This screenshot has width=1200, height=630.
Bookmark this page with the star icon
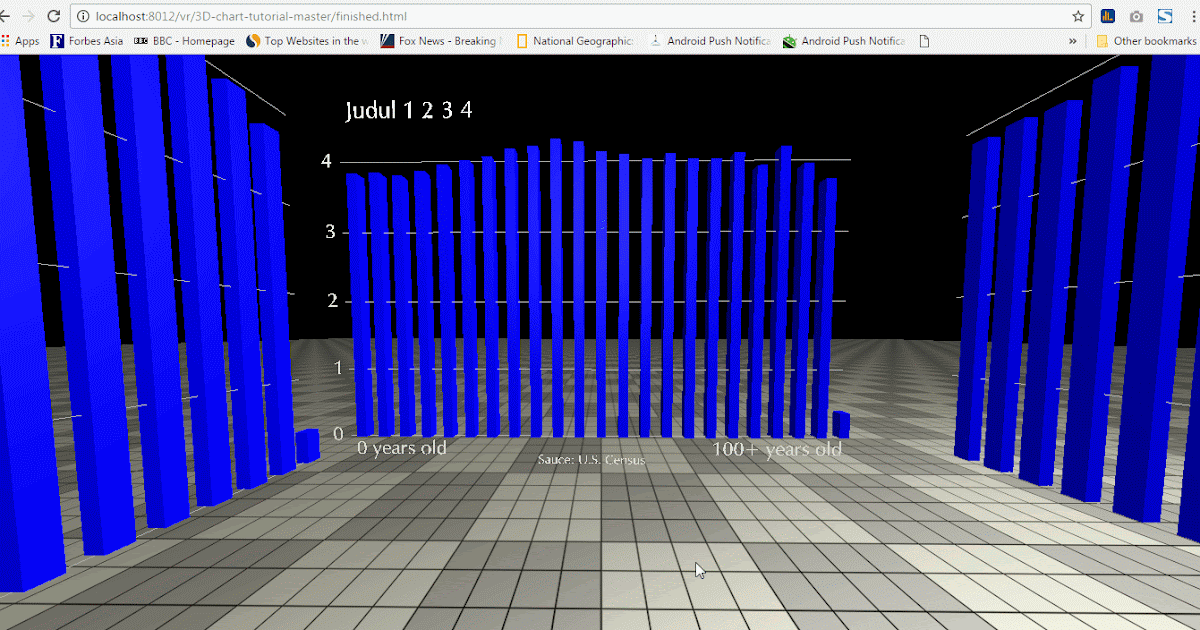click(x=1077, y=16)
